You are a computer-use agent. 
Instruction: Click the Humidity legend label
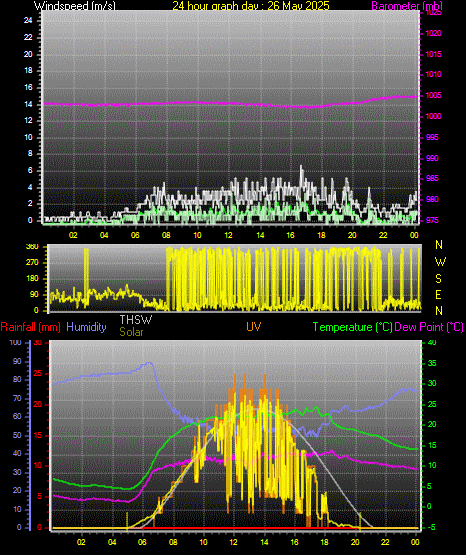tap(86, 327)
